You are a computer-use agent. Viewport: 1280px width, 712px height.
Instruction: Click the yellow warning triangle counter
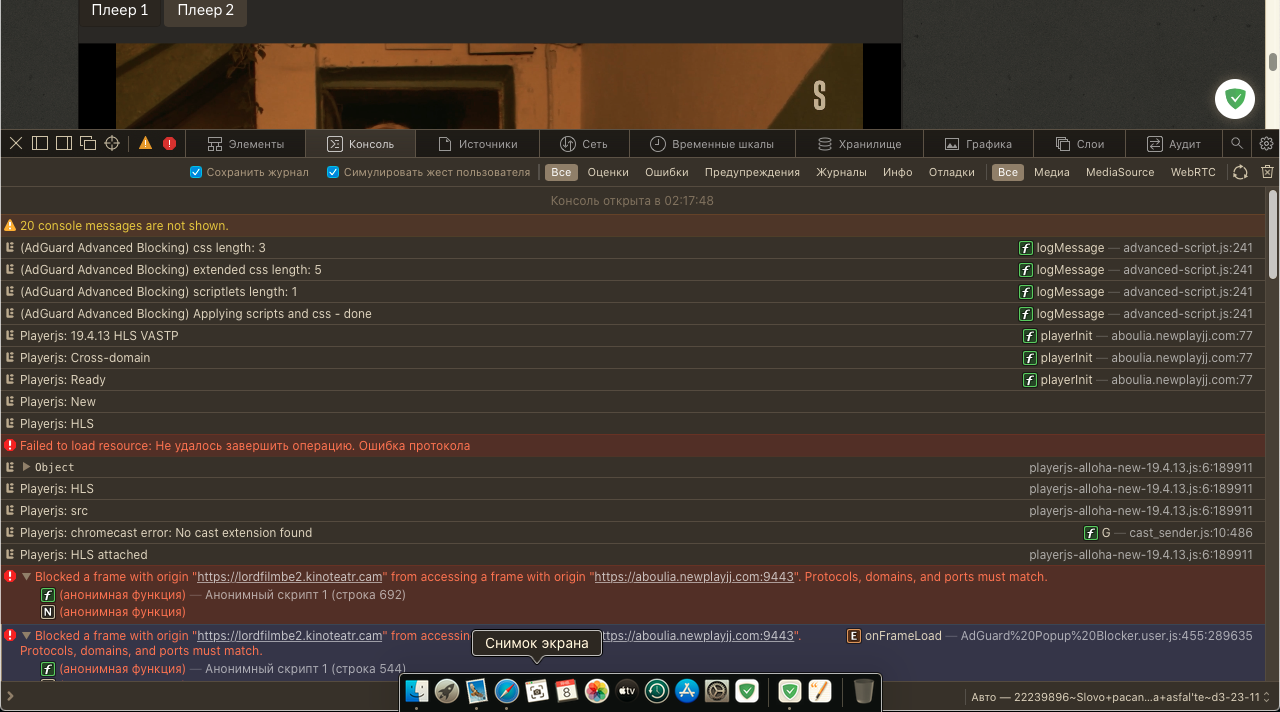[143, 143]
